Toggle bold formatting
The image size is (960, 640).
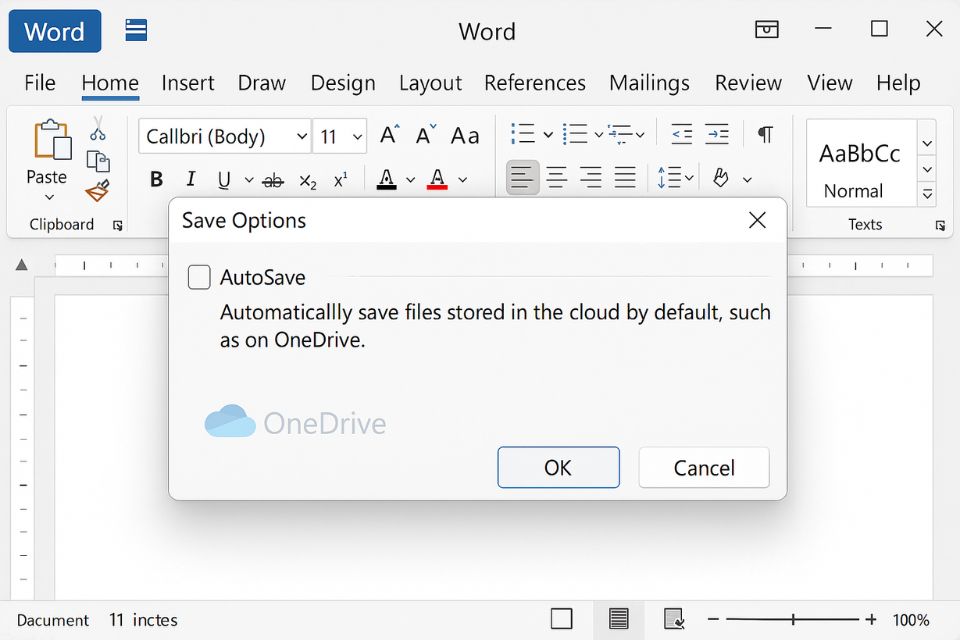pos(156,178)
